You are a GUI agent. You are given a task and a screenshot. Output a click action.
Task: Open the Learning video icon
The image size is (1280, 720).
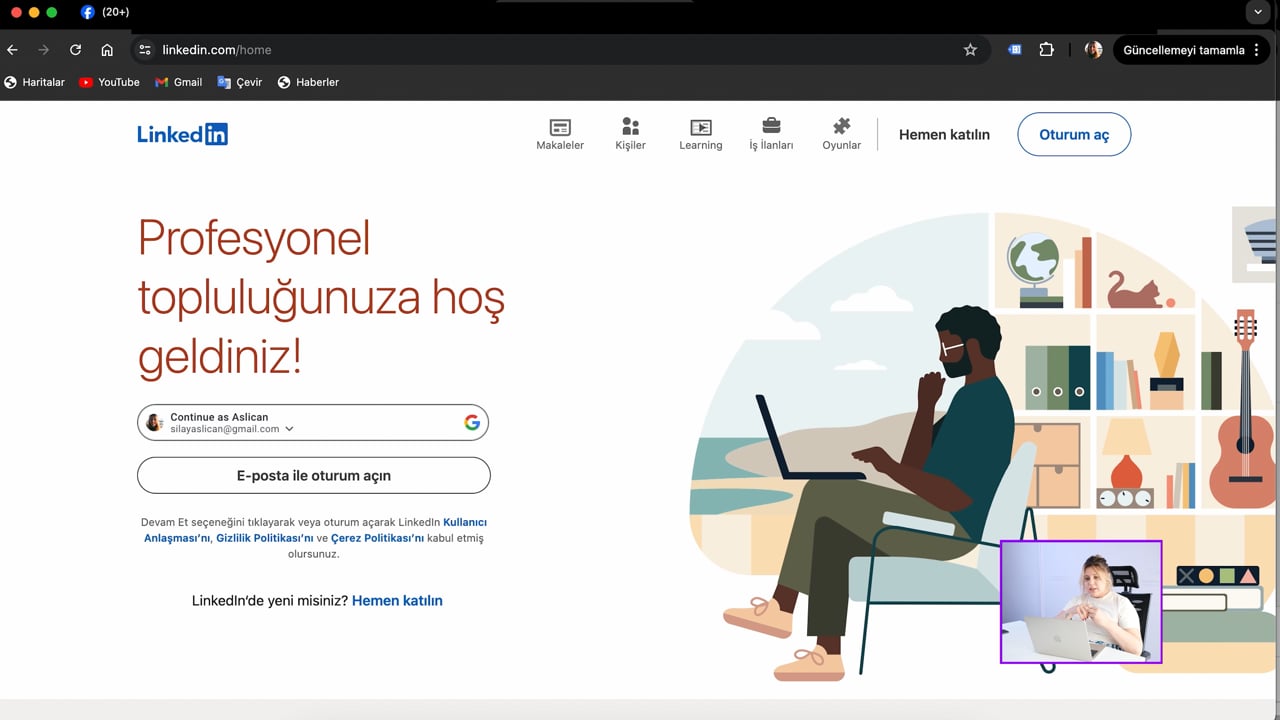[x=701, y=127]
